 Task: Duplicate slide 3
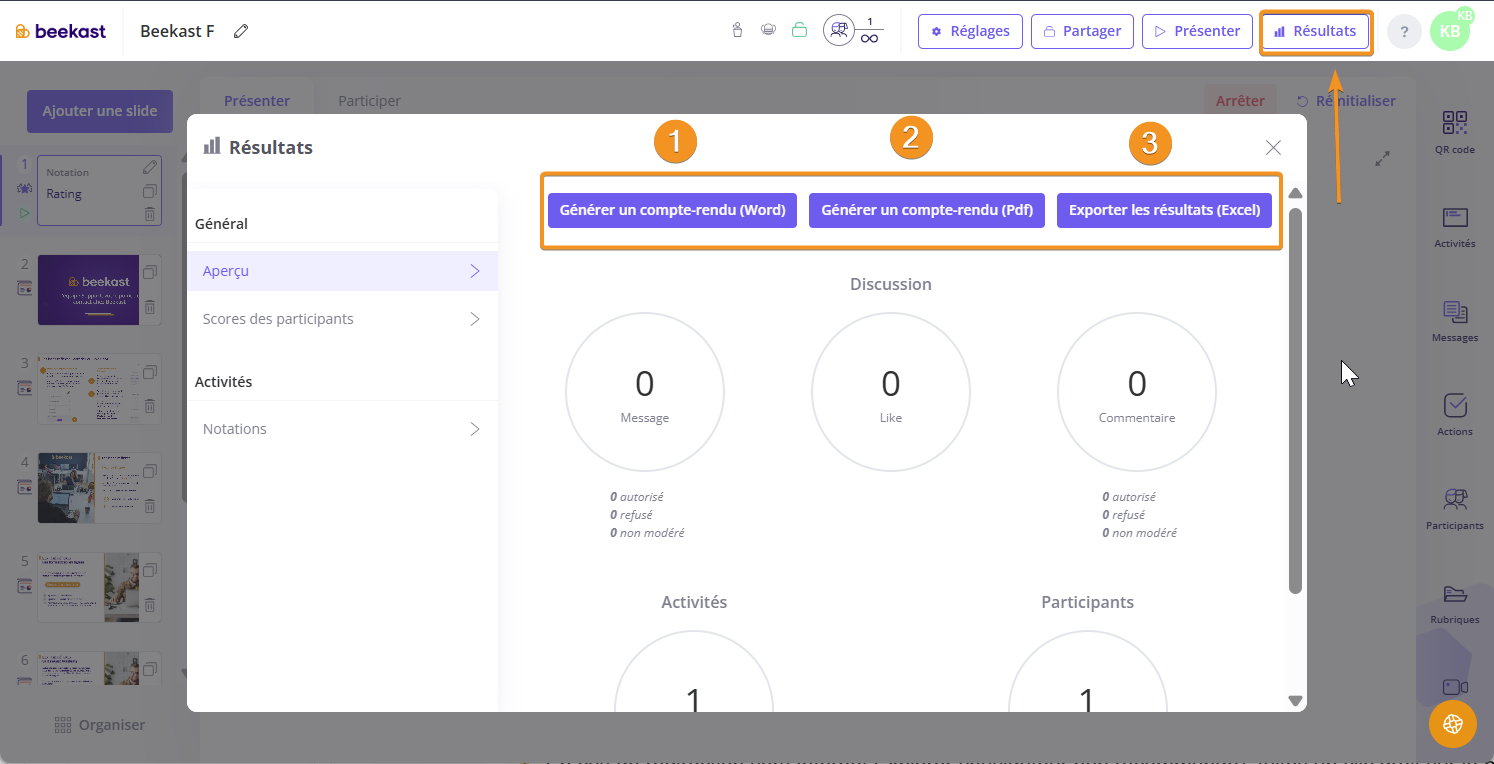pyautogui.click(x=149, y=372)
